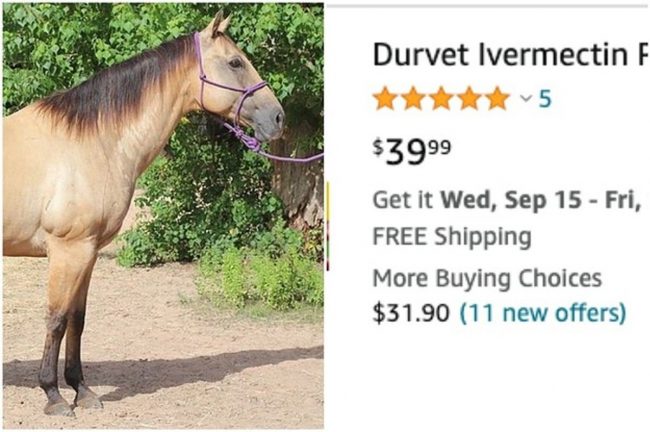Click the $39 main price

tap(400, 153)
